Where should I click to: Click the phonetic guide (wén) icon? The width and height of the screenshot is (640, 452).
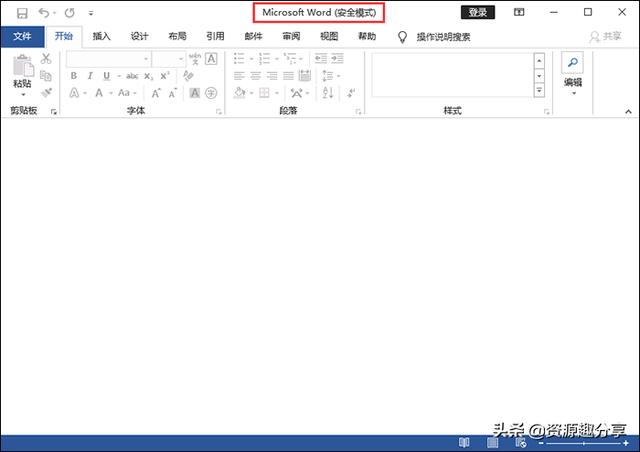tap(195, 59)
